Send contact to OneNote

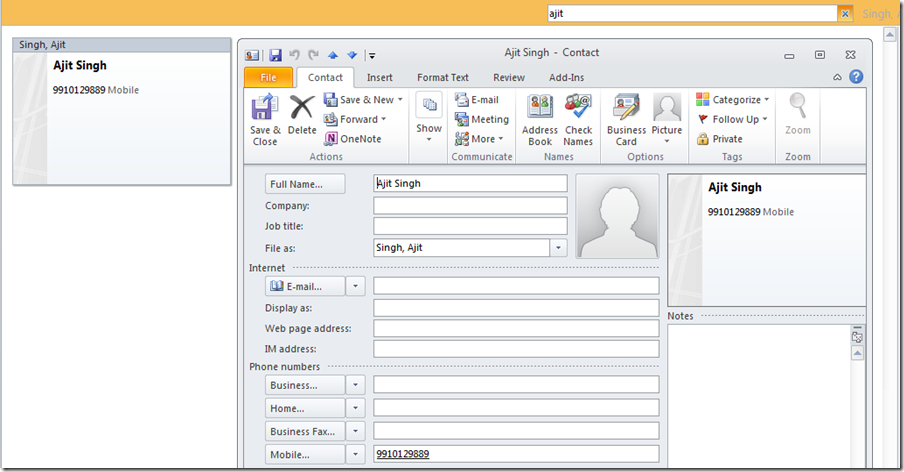(353, 139)
